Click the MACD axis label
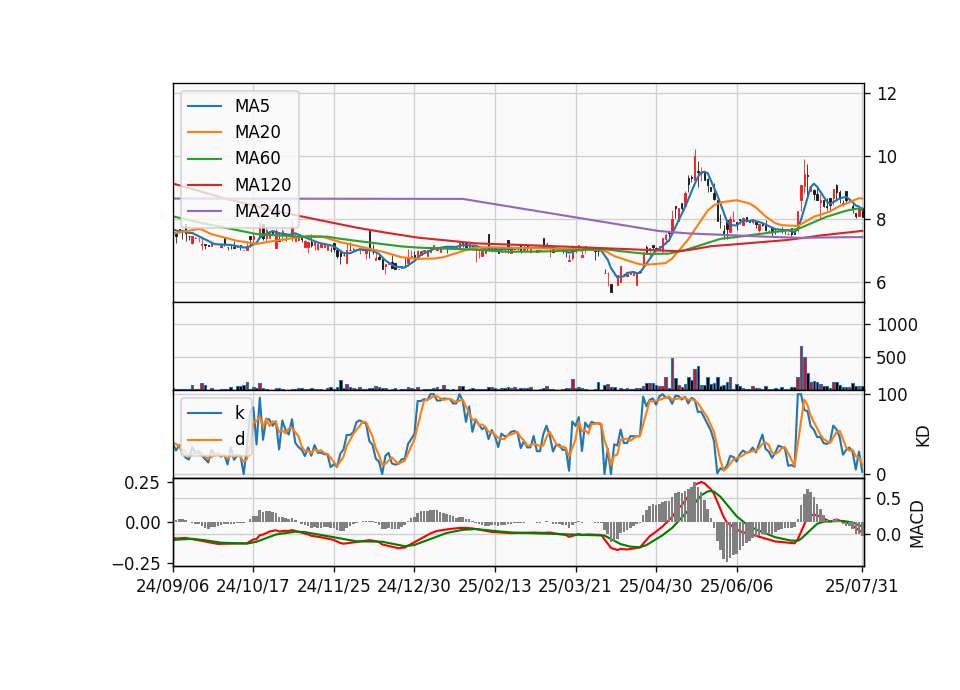 tap(917, 524)
